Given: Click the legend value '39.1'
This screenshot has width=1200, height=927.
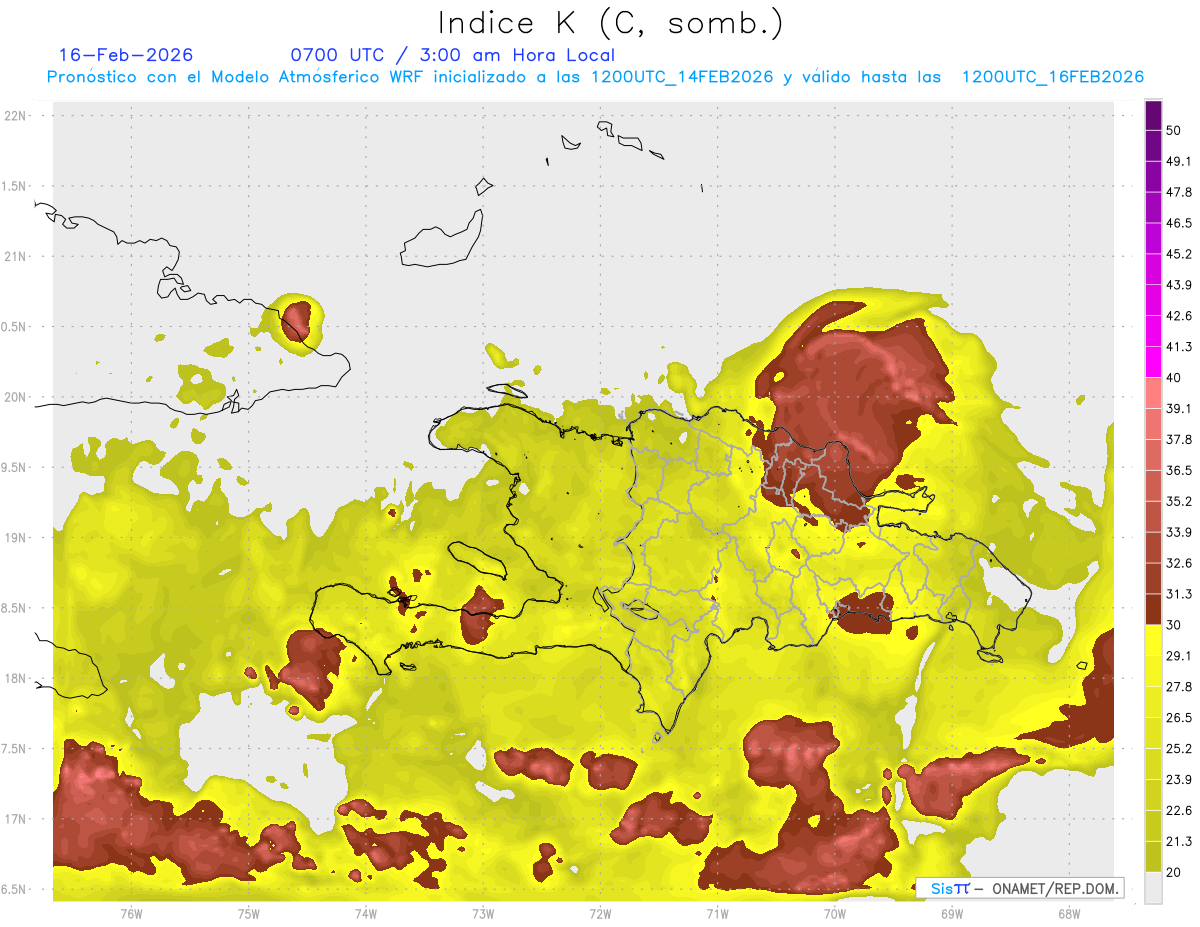Looking at the screenshot, I should (1179, 408).
